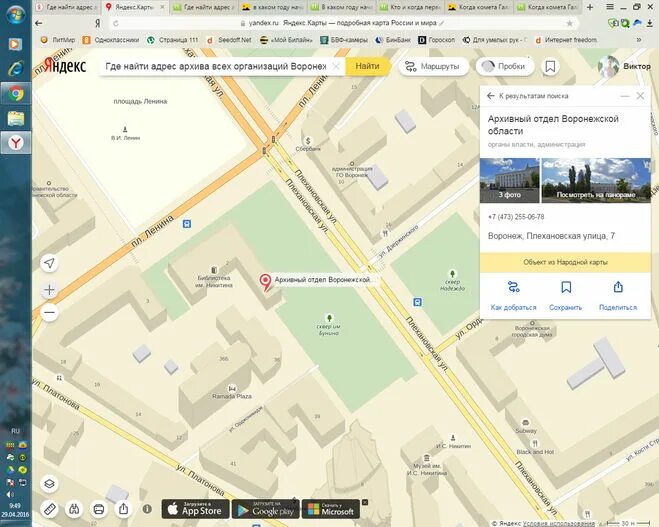Open the downloads arrow icon in the browser
The height and width of the screenshot is (527, 659).
click(650, 23)
